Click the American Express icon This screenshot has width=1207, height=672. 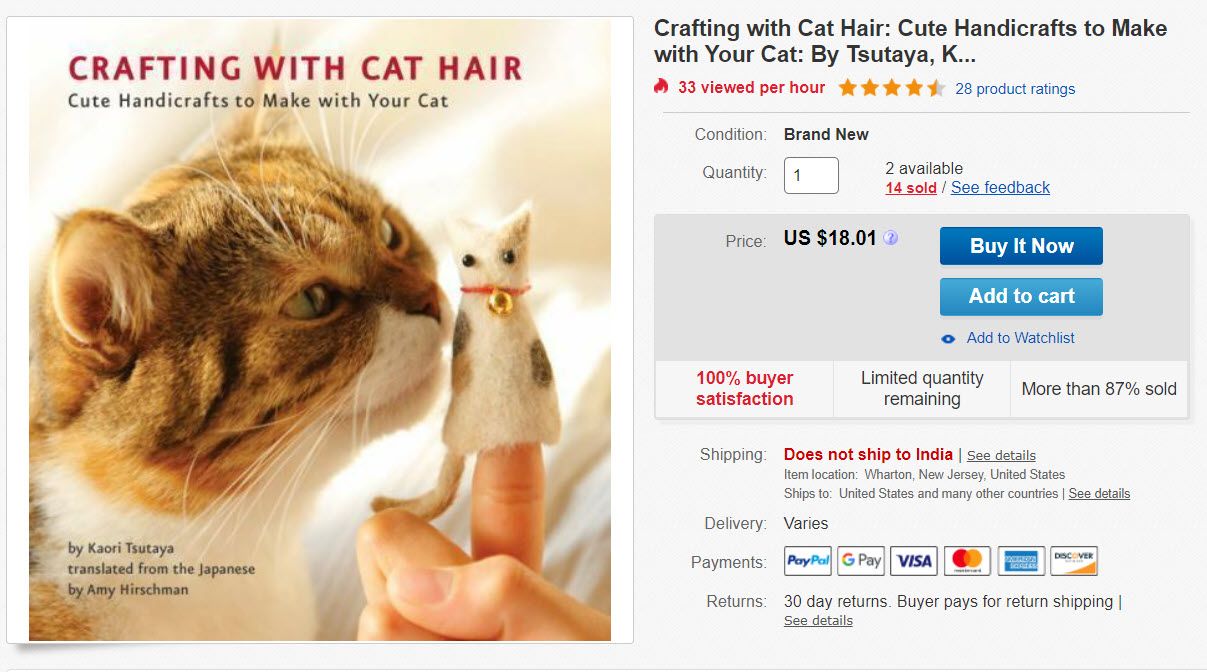coord(1021,561)
